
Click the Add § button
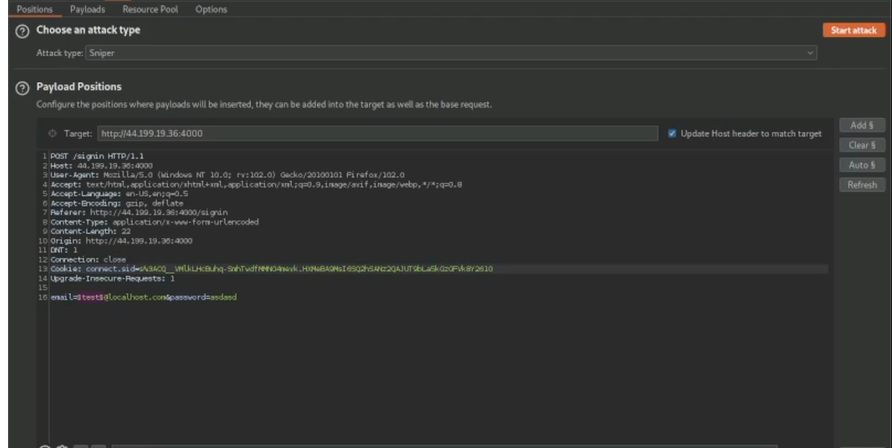(861, 126)
